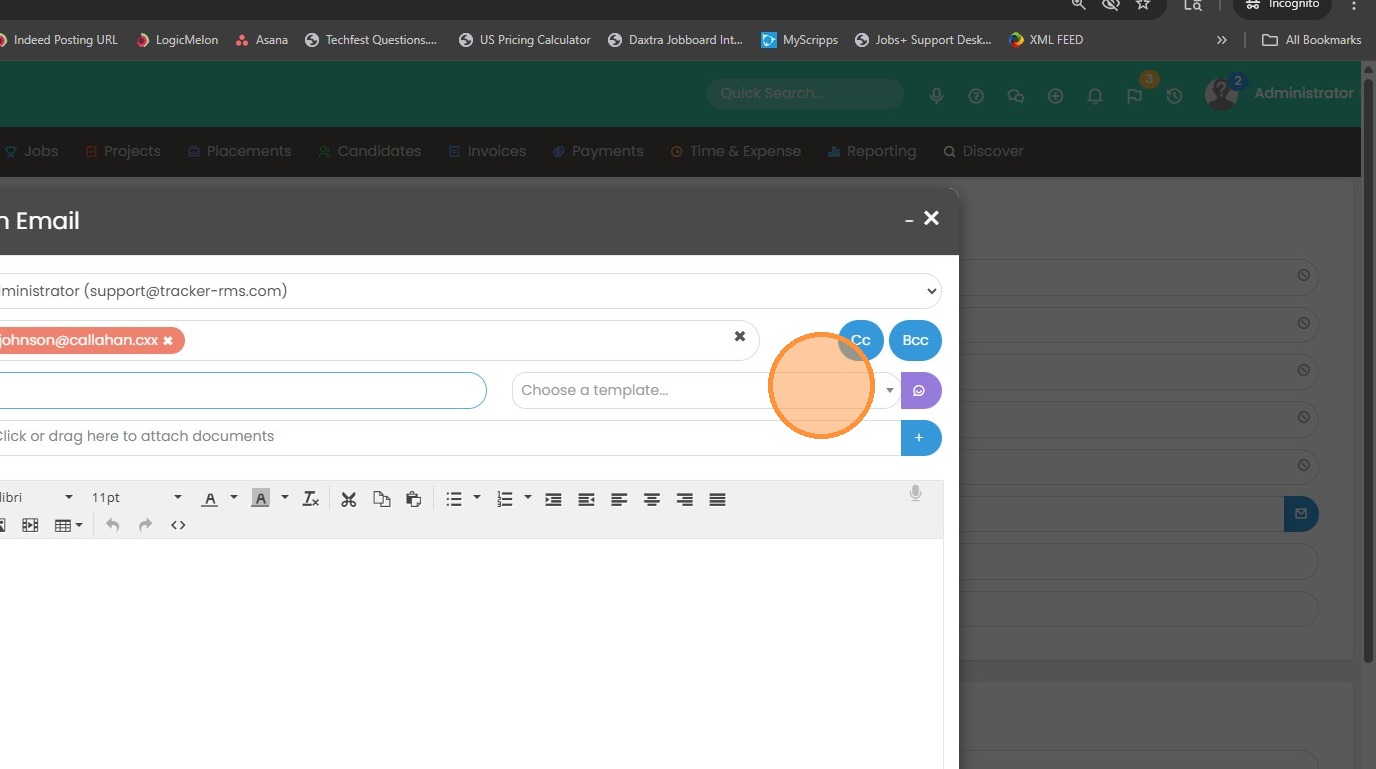This screenshot has width=1376, height=769.
Task: Open the Candidates navigation menu
Action: point(370,151)
